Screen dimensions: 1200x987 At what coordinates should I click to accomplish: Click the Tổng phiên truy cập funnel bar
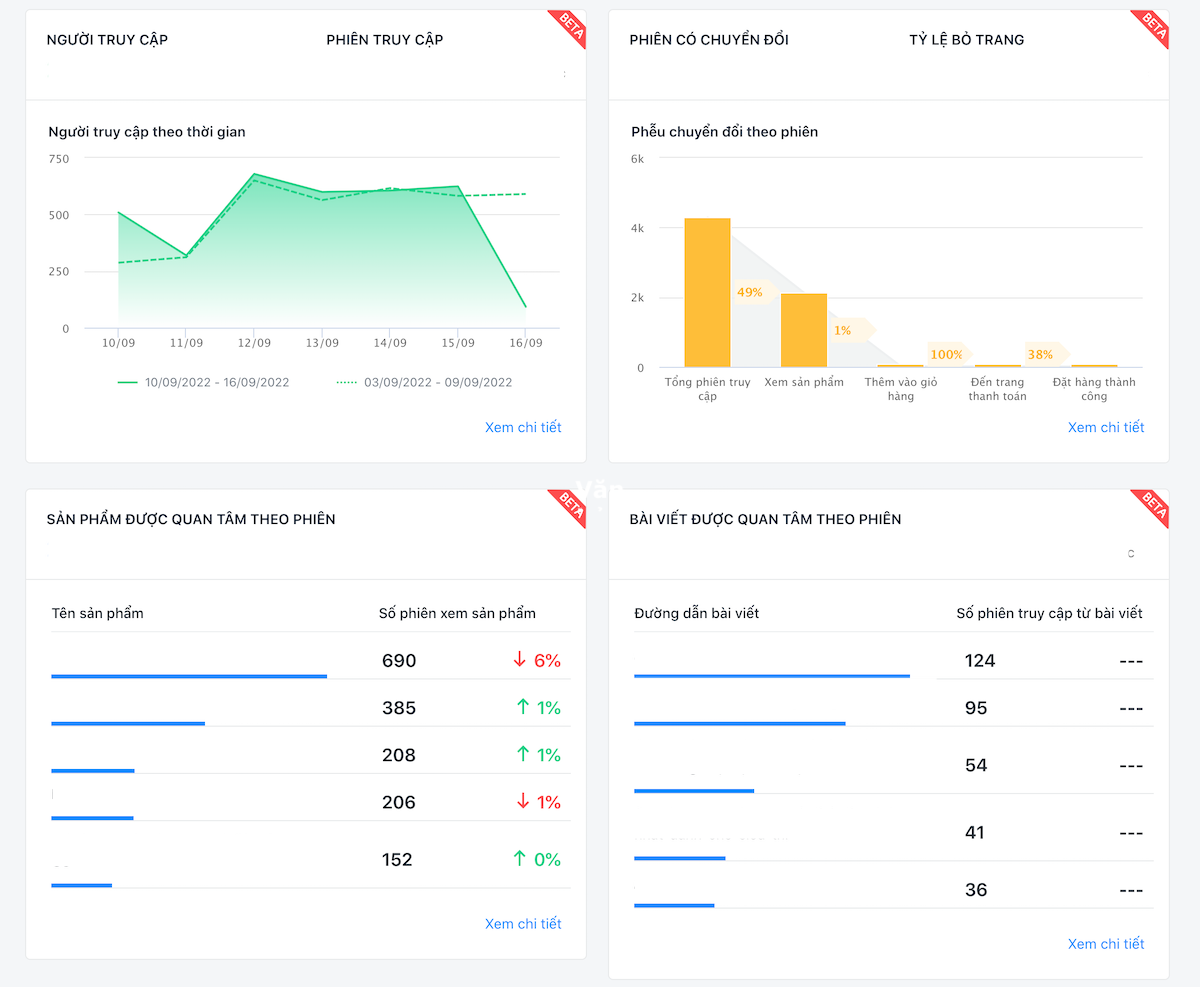pyautogui.click(x=707, y=293)
